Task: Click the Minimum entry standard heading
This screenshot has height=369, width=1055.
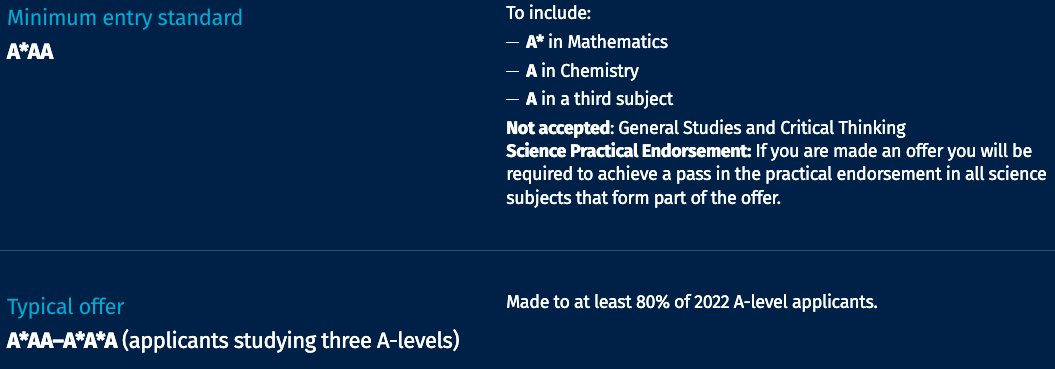Action: coord(124,18)
